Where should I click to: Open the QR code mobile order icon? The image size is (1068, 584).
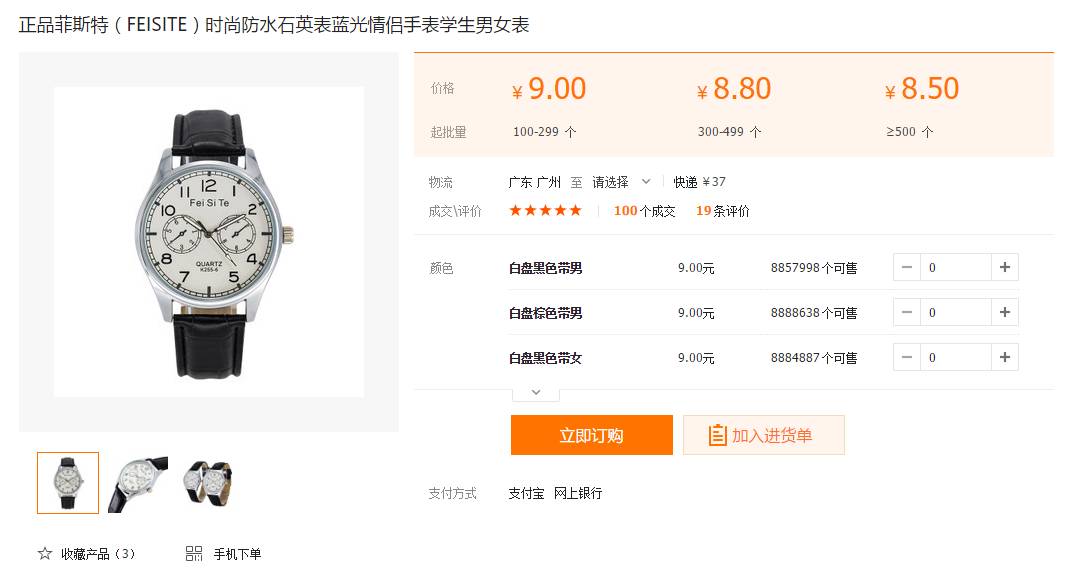pyautogui.click(x=194, y=553)
